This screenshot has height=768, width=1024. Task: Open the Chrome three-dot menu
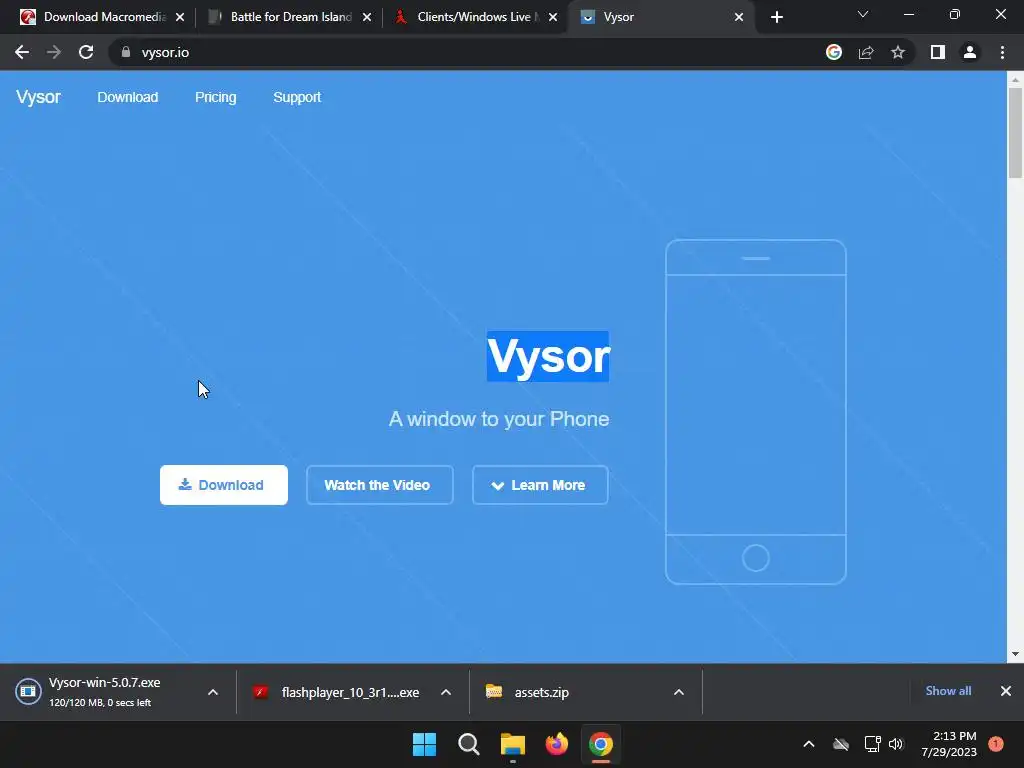pyautogui.click(x=1002, y=52)
